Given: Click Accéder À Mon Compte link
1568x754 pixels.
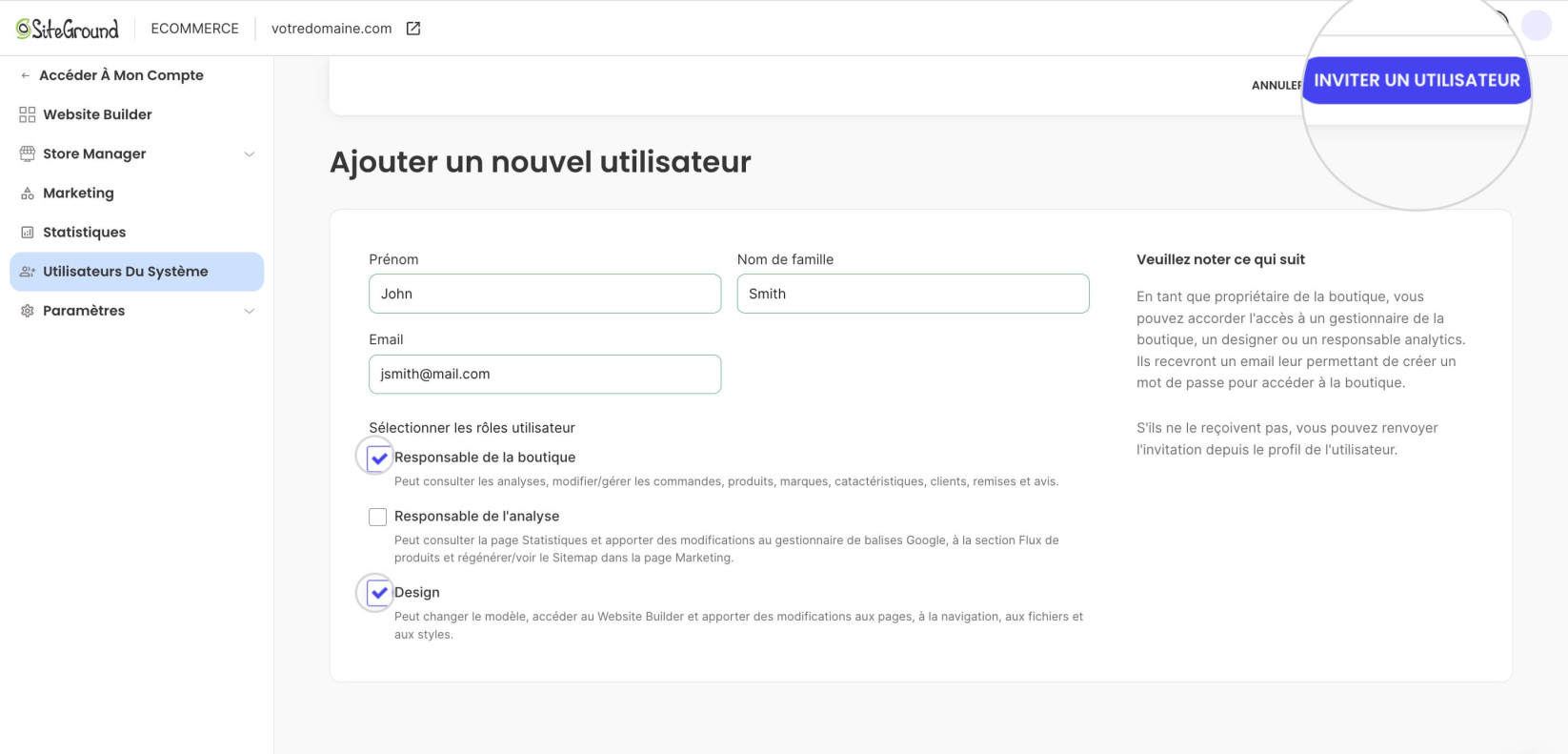Looking at the screenshot, I should [x=121, y=75].
